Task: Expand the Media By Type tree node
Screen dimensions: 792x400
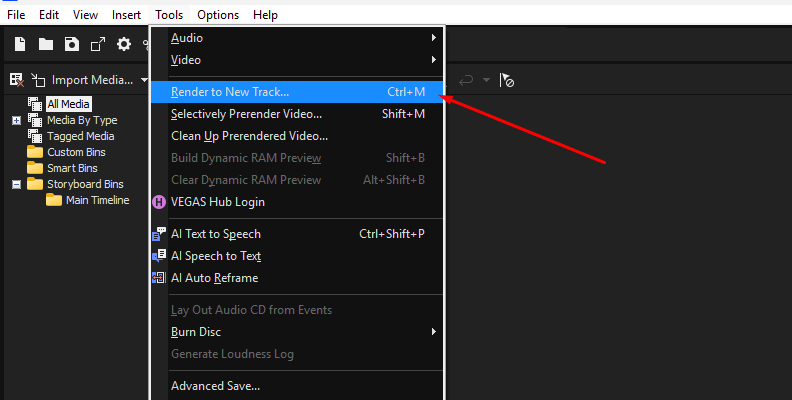Action: (16, 120)
